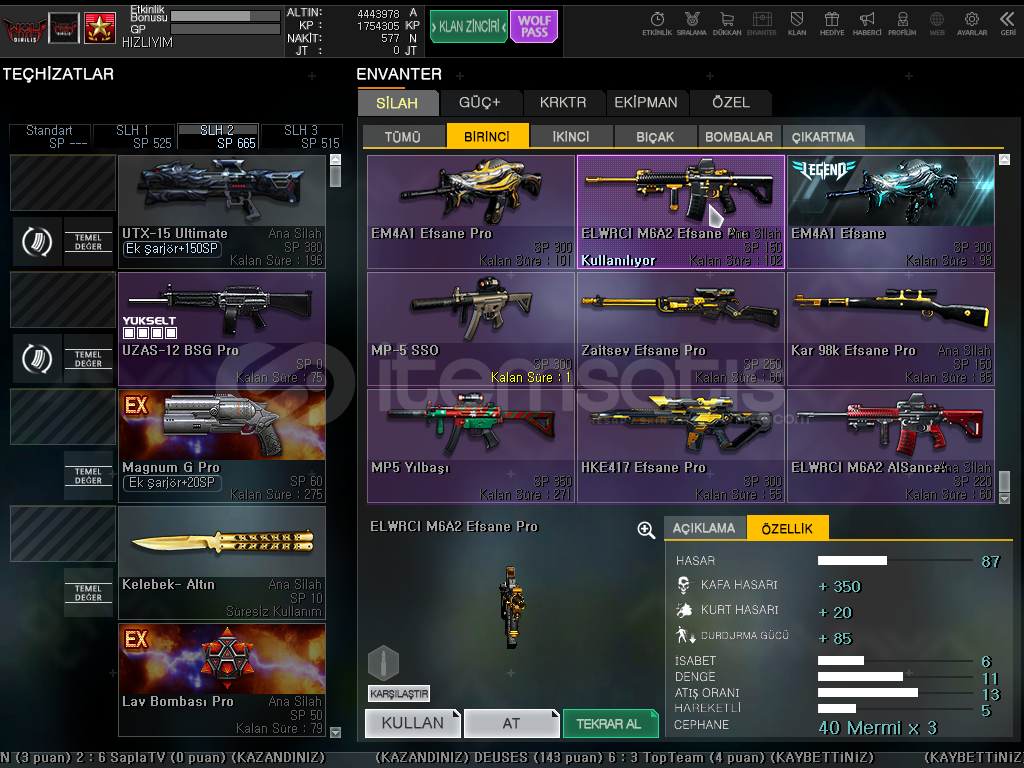Select the TÜMÜ weapon filter tab
This screenshot has width=1024, height=768.
click(403, 136)
